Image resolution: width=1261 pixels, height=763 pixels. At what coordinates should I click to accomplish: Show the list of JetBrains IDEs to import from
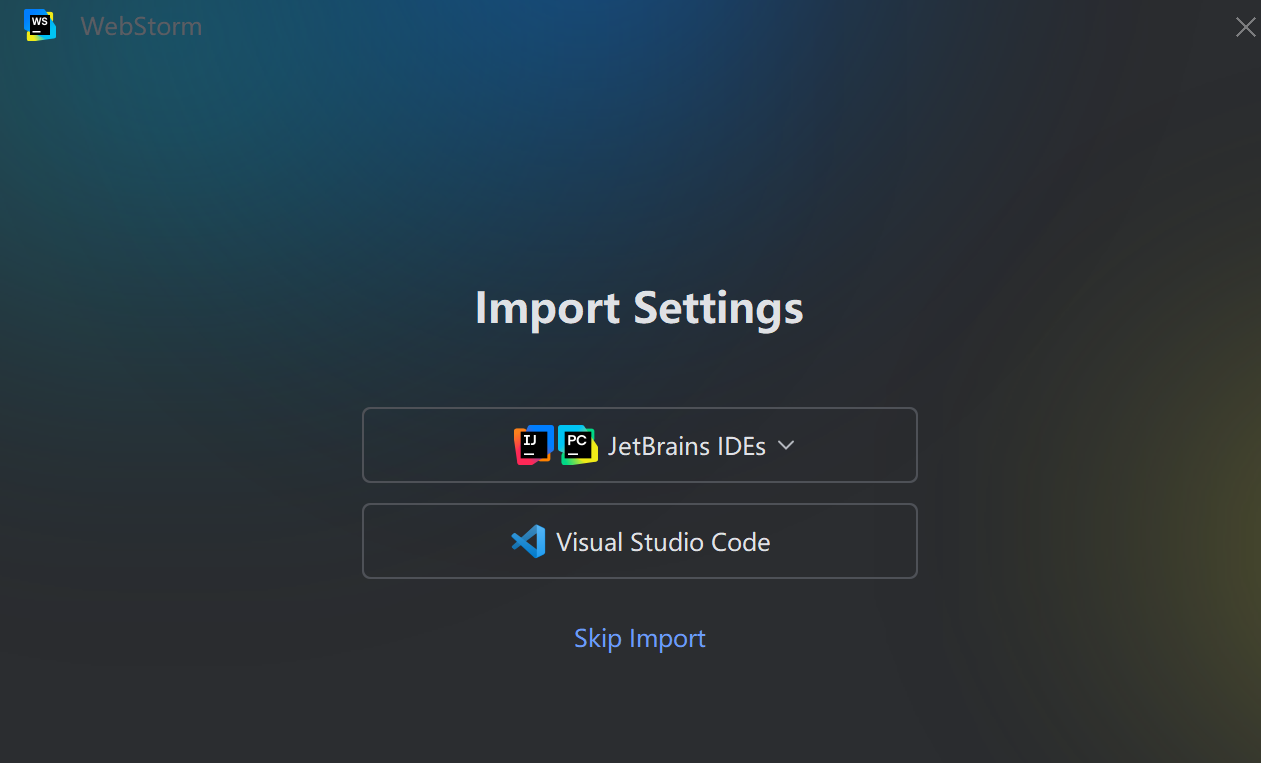(640, 445)
